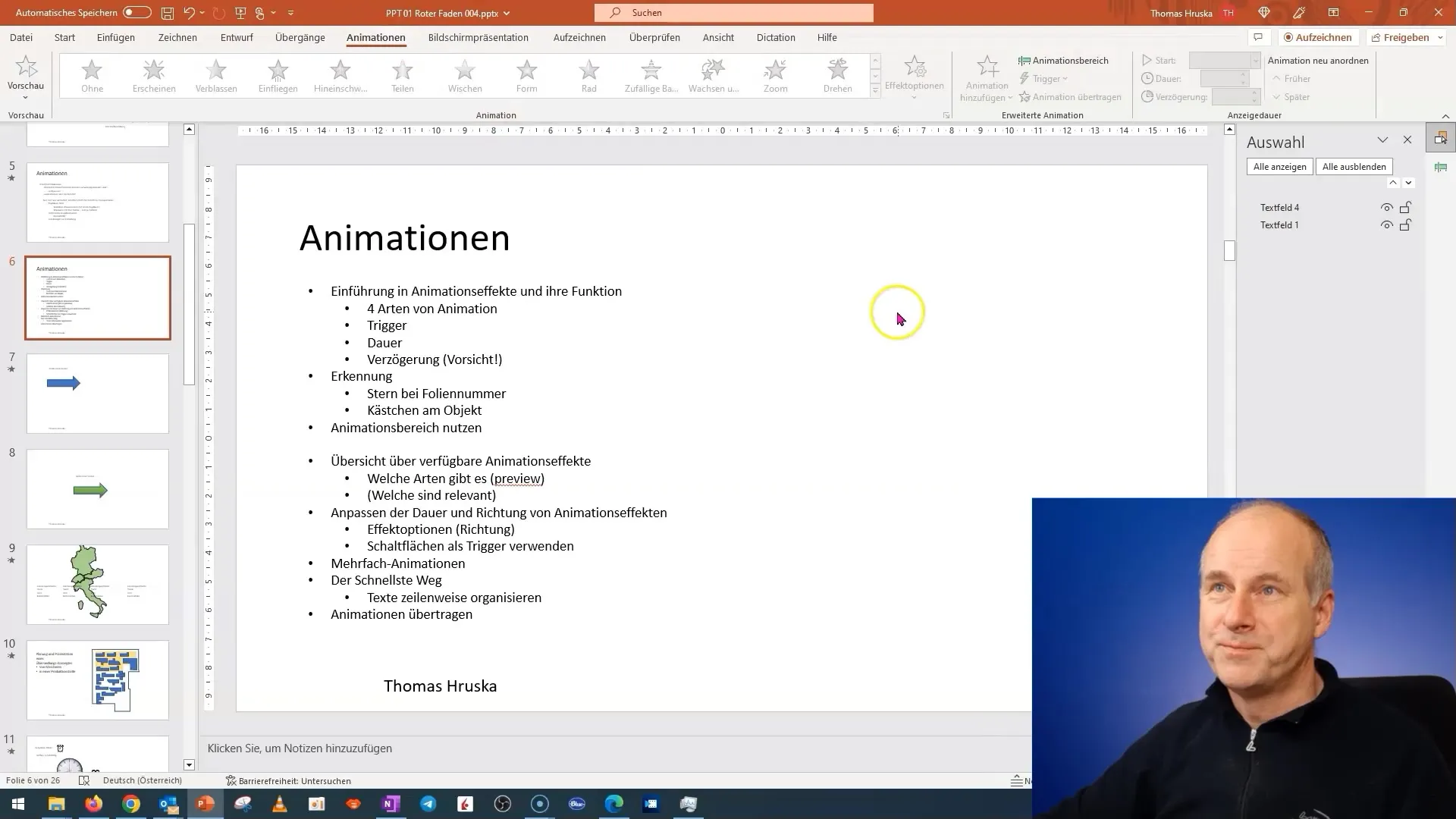Expand the Animationsbereich panel dropdown
The image size is (1456, 819).
1383,140
